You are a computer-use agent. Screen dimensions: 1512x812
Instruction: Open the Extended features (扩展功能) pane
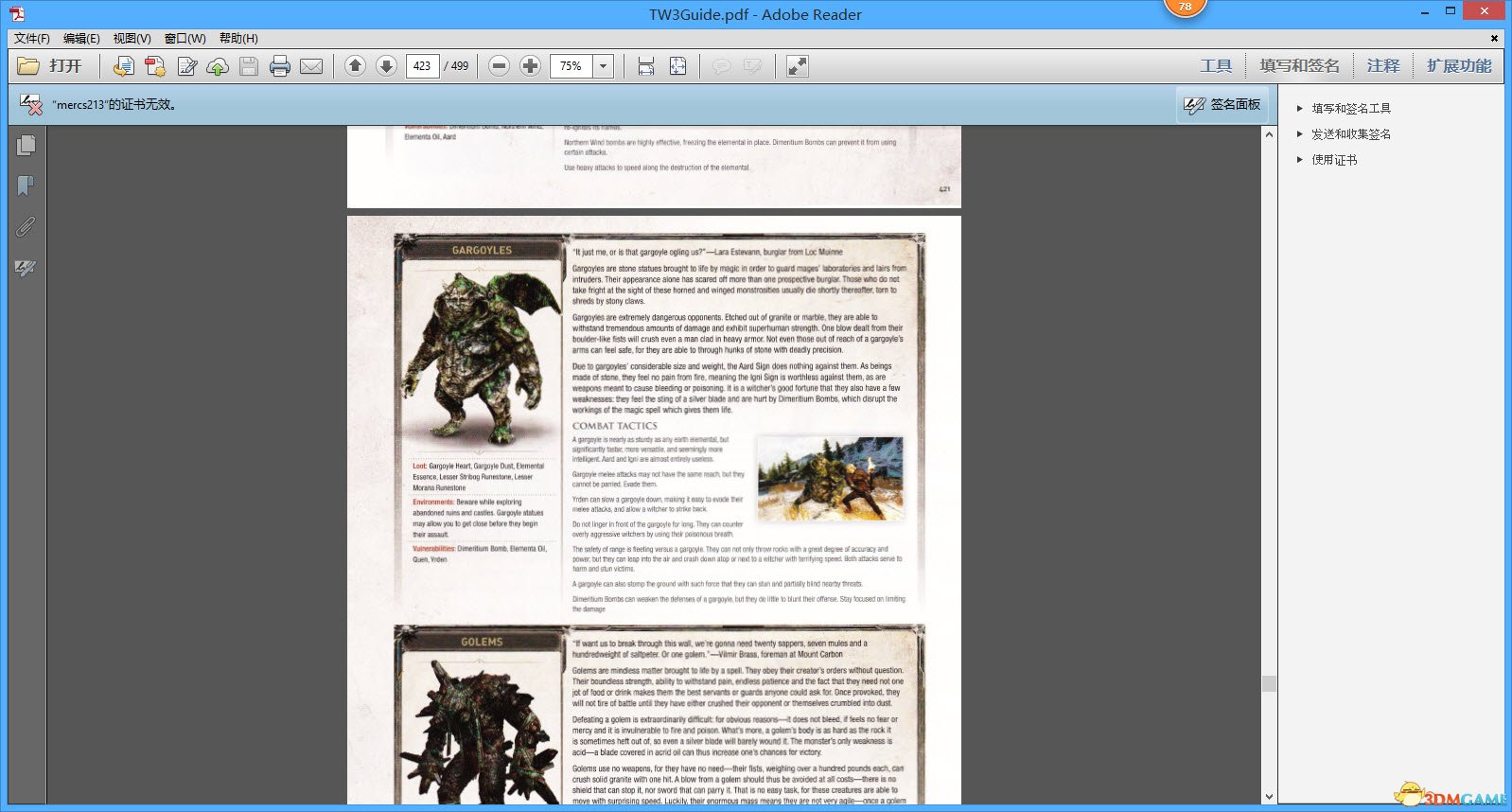click(x=1459, y=66)
